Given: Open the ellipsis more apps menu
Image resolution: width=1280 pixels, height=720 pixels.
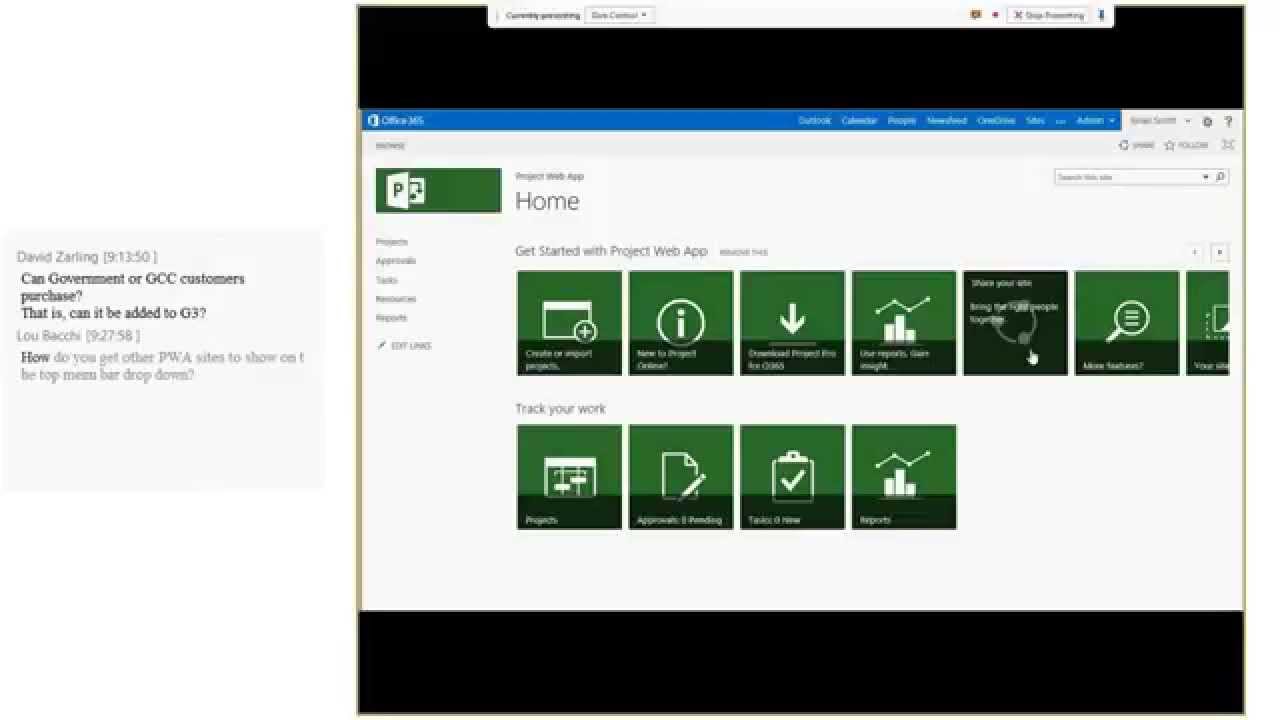Looking at the screenshot, I should [1060, 121].
